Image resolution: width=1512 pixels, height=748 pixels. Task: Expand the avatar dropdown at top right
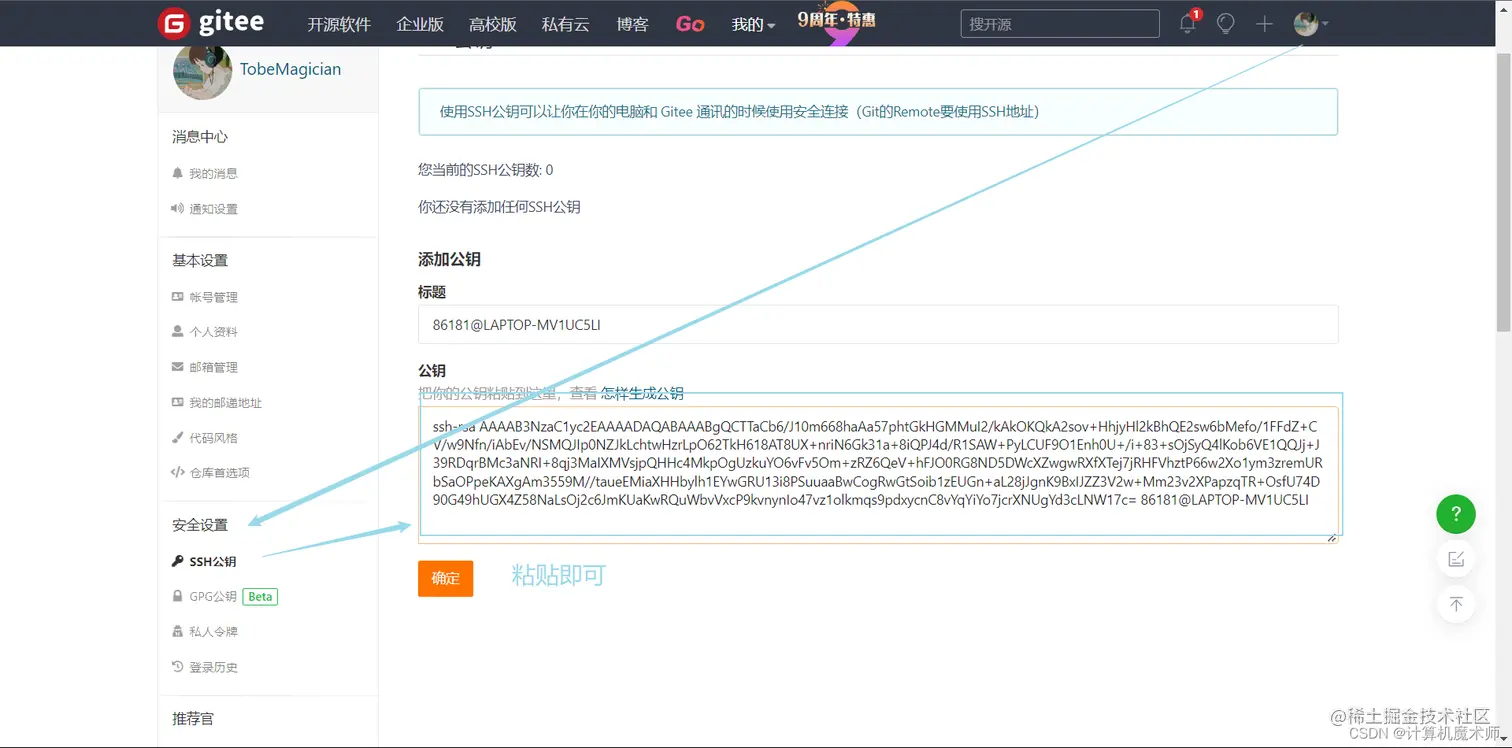tap(1310, 23)
